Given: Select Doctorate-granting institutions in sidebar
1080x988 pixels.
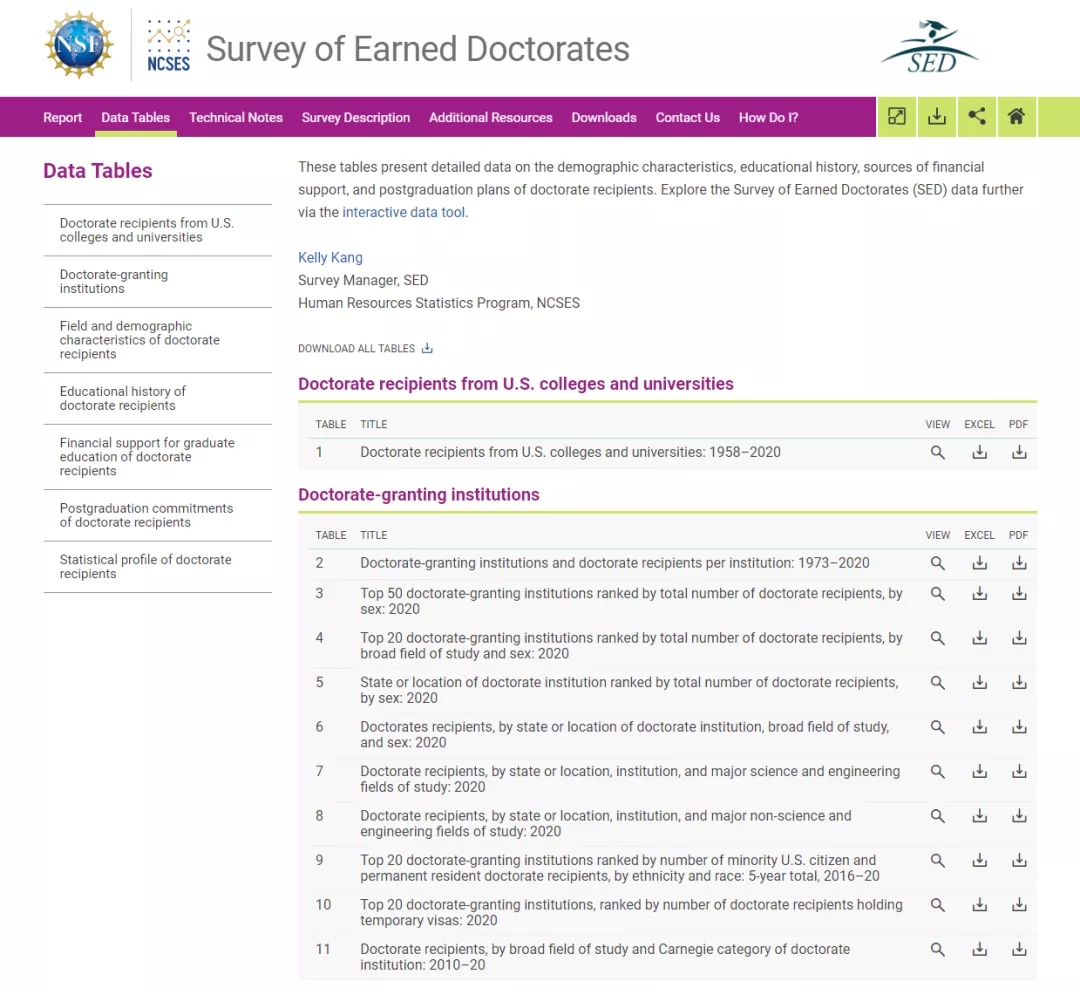Looking at the screenshot, I should pos(114,282).
